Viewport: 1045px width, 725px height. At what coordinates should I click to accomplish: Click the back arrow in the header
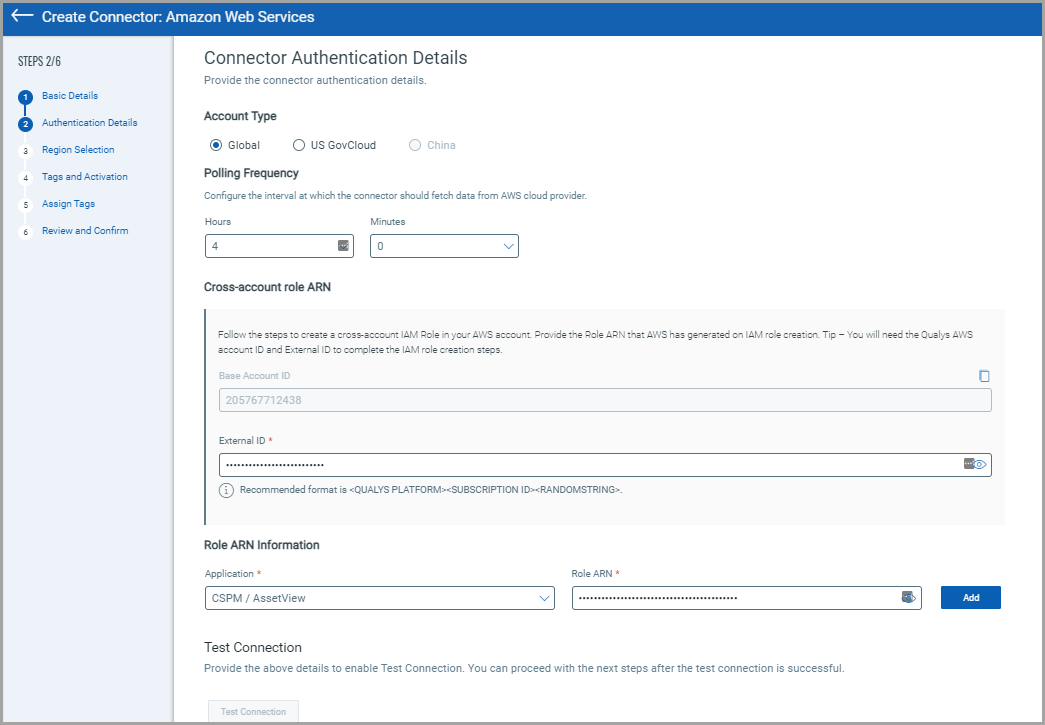point(22,17)
